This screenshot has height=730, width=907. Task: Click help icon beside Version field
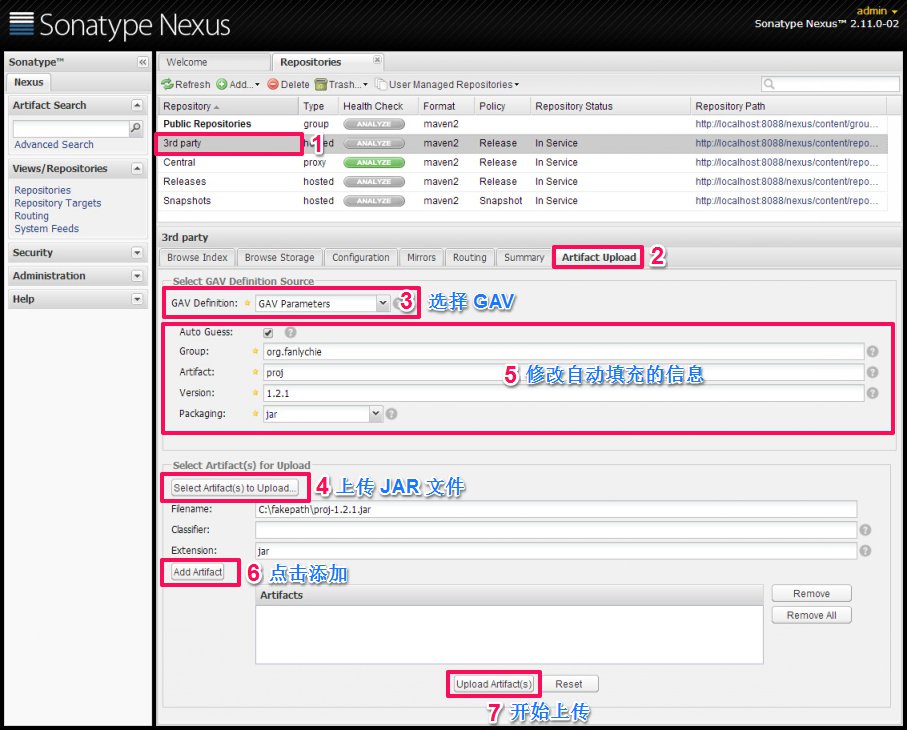(x=872, y=393)
